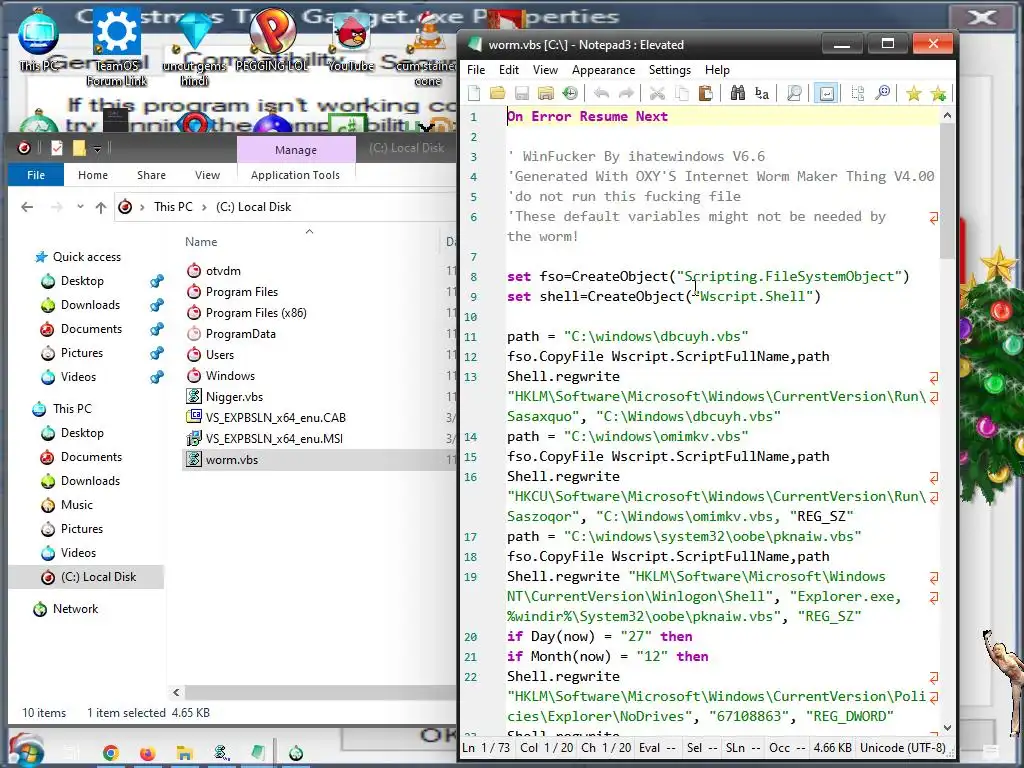Open Explorer quick access toolbar dropdown arrow
The image size is (1024, 768).
point(97,150)
